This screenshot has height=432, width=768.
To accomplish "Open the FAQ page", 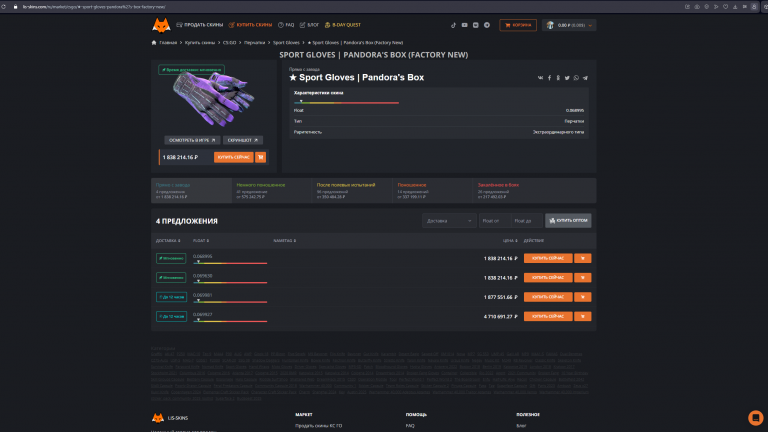I will (286, 25).
